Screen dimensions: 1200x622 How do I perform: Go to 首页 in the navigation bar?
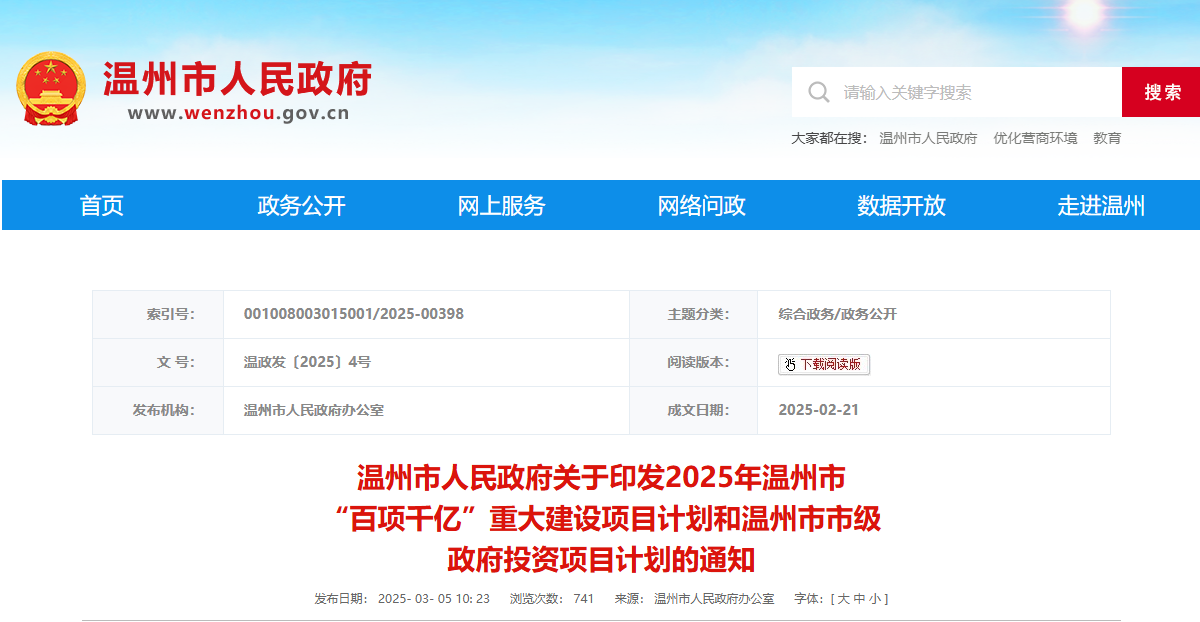(x=102, y=206)
